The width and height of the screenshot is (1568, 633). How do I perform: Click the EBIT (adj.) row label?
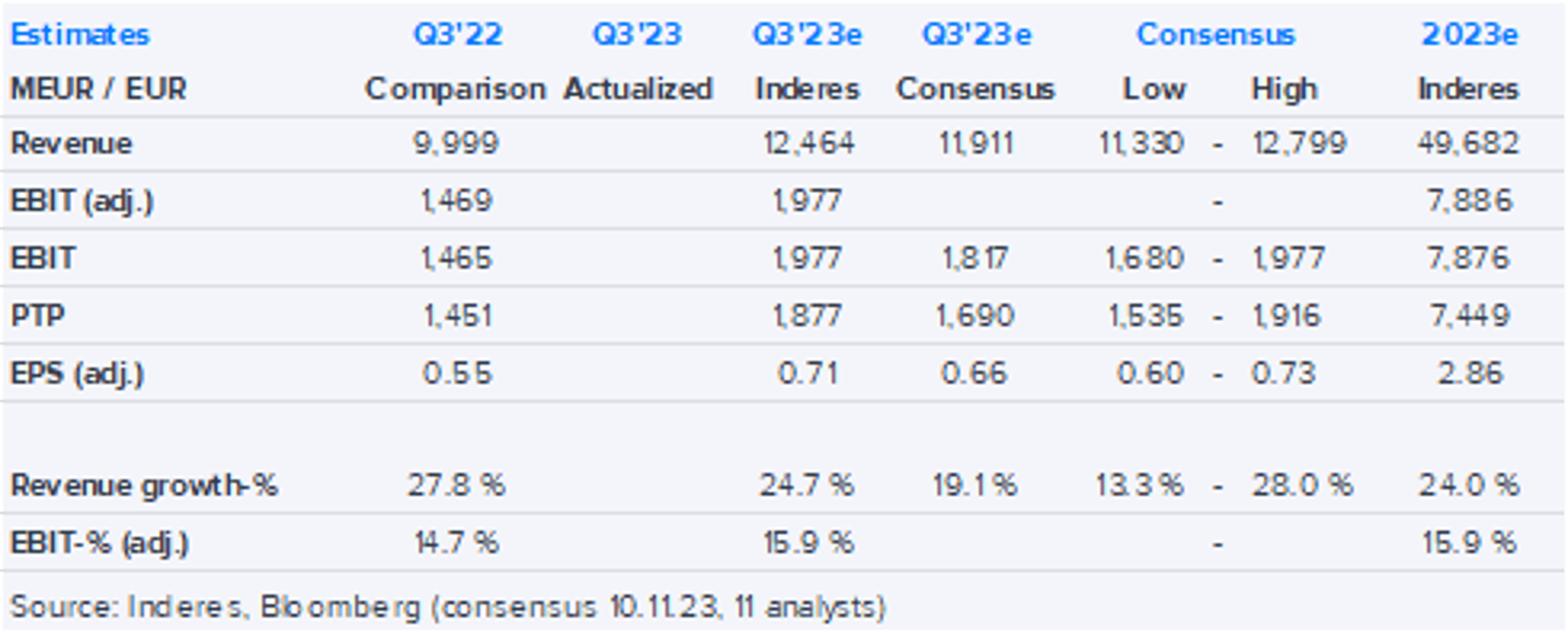tap(82, 201)
